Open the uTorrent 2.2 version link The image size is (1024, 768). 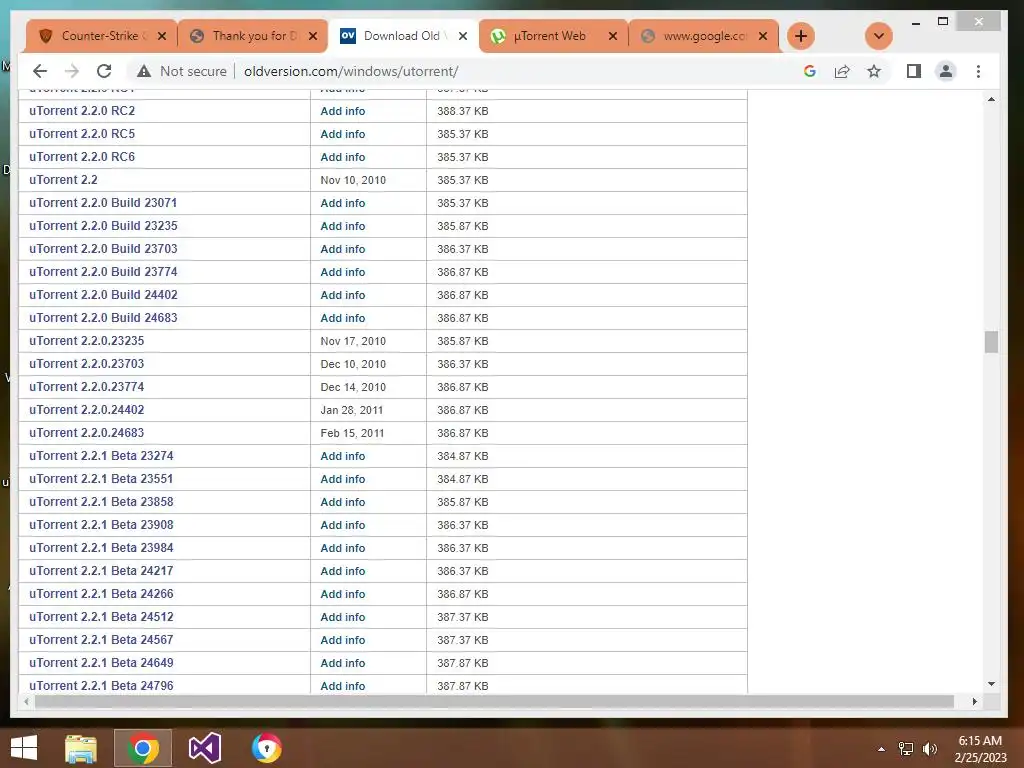63,180
